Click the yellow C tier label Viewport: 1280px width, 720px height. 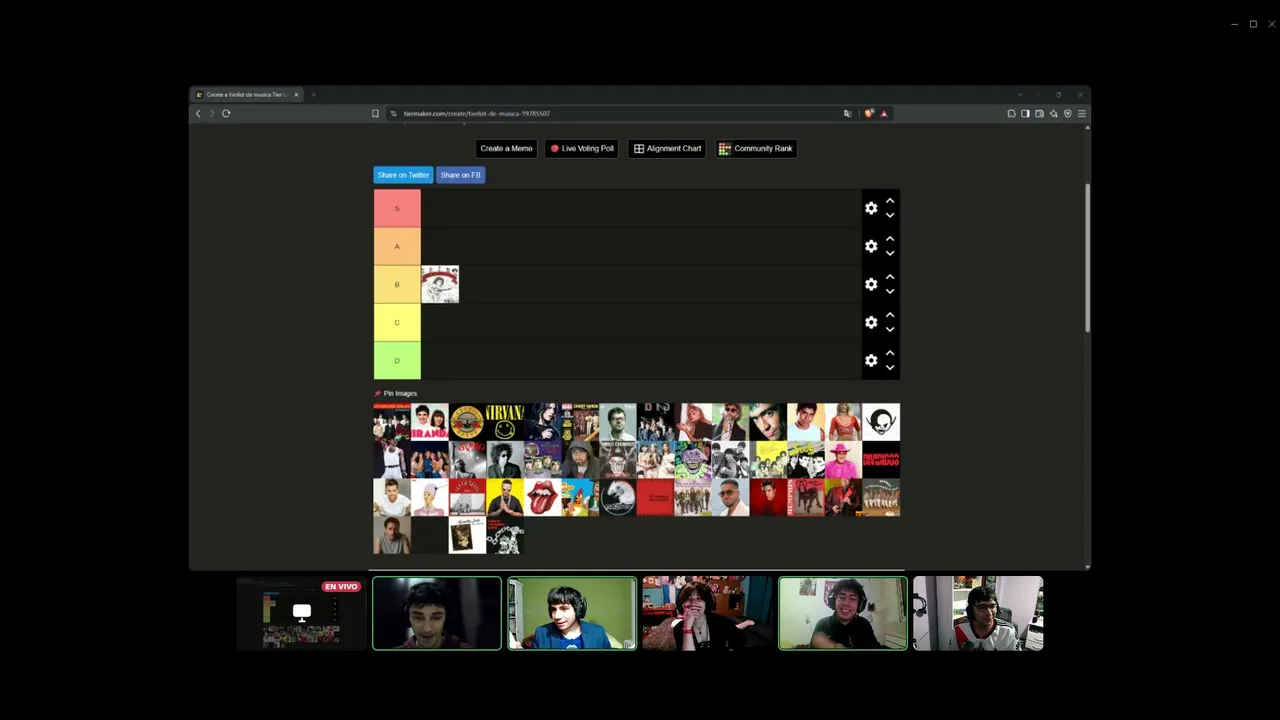(397, 322)
